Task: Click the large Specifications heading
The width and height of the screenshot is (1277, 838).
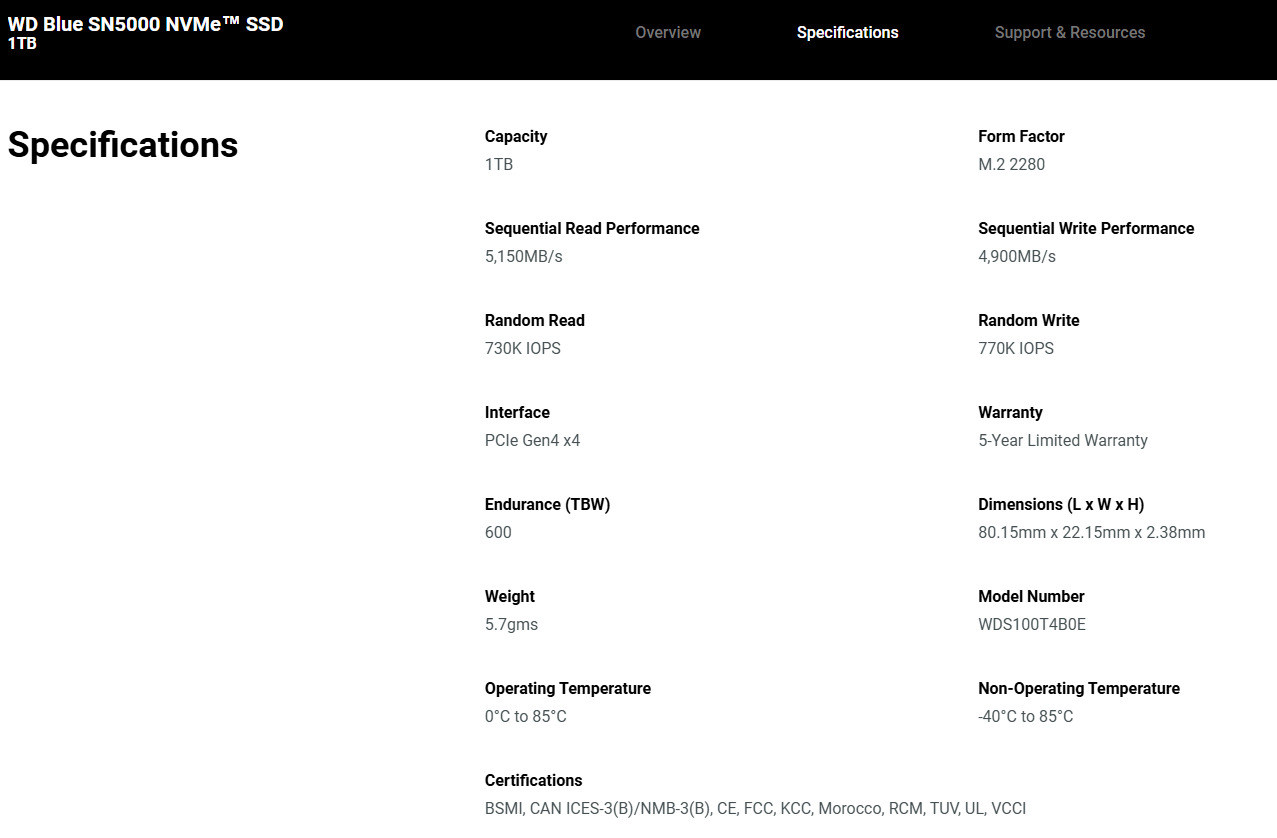Action: 123,145
